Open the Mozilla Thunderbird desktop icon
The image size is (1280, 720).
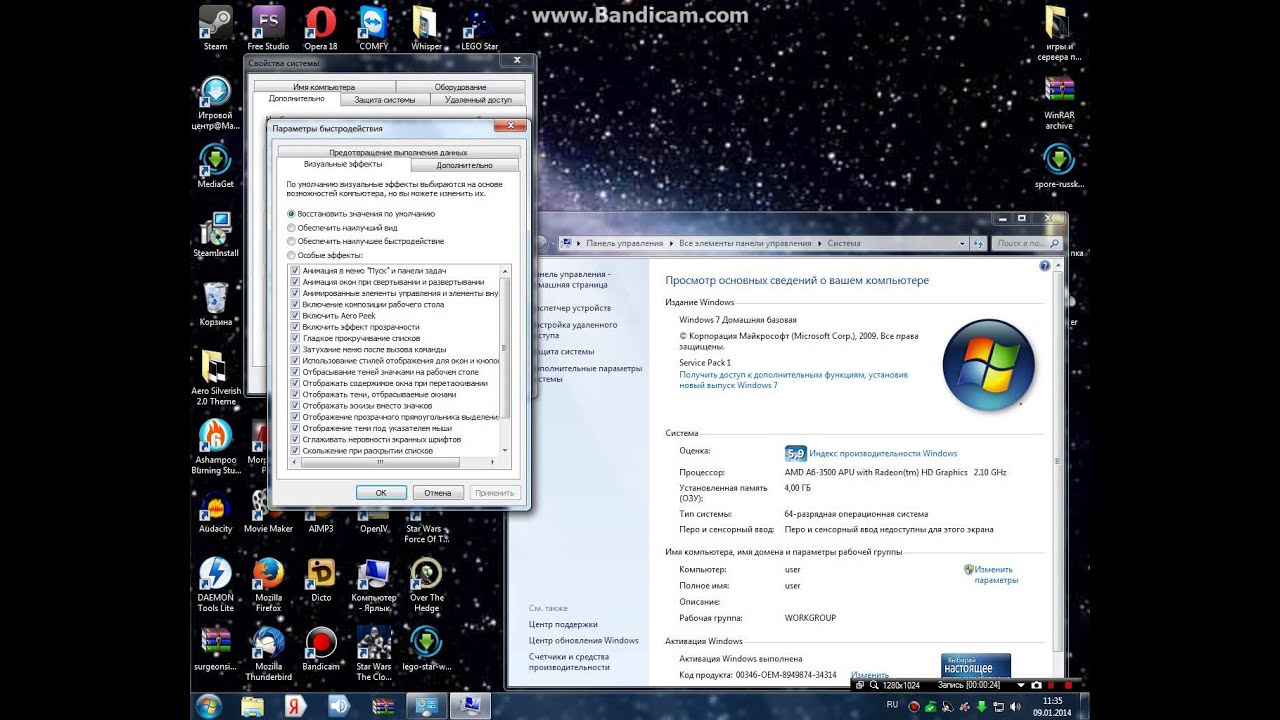click(x=268, y=651)
